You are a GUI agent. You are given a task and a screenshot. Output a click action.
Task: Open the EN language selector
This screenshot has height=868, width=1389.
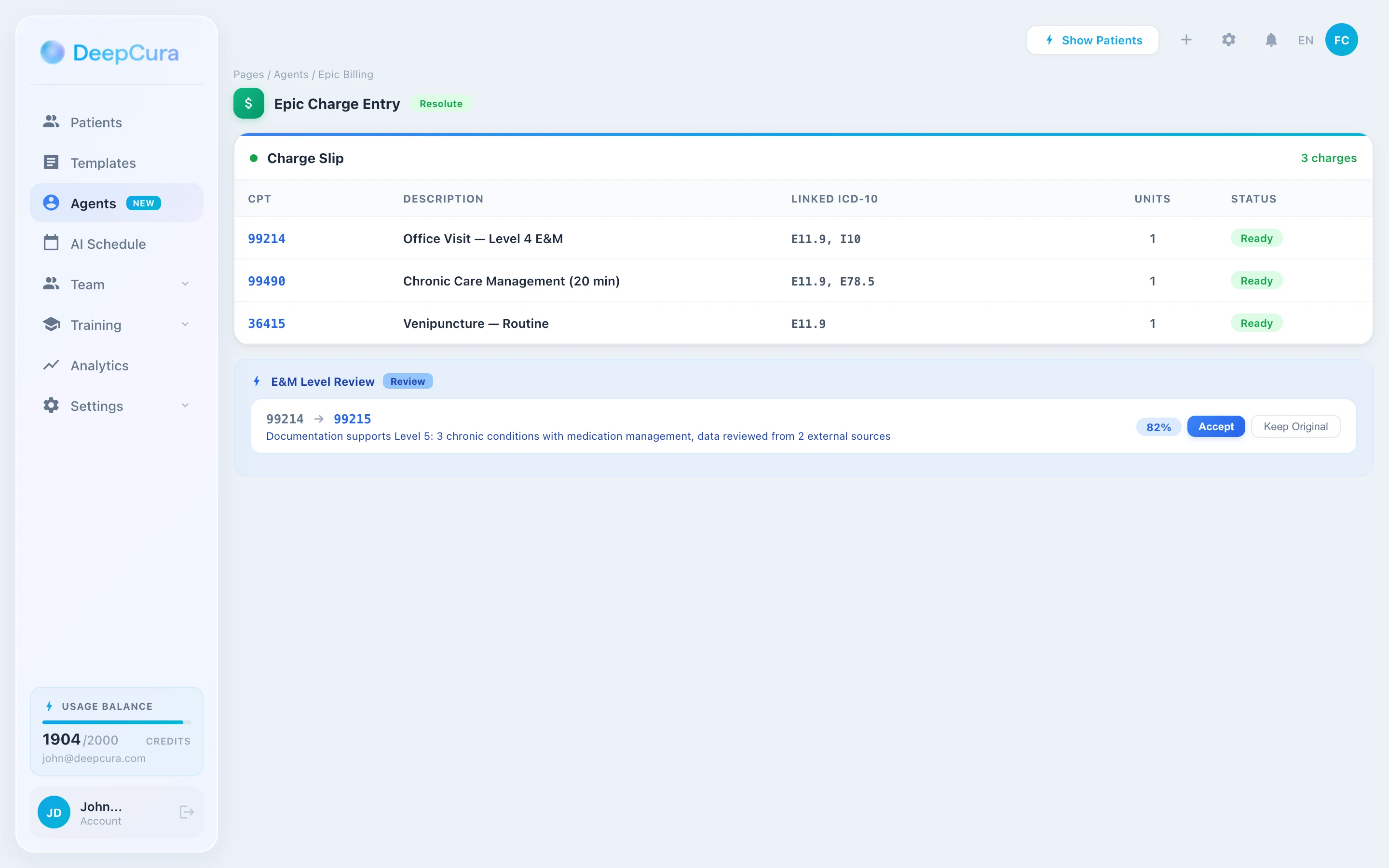coord(1305,40)
